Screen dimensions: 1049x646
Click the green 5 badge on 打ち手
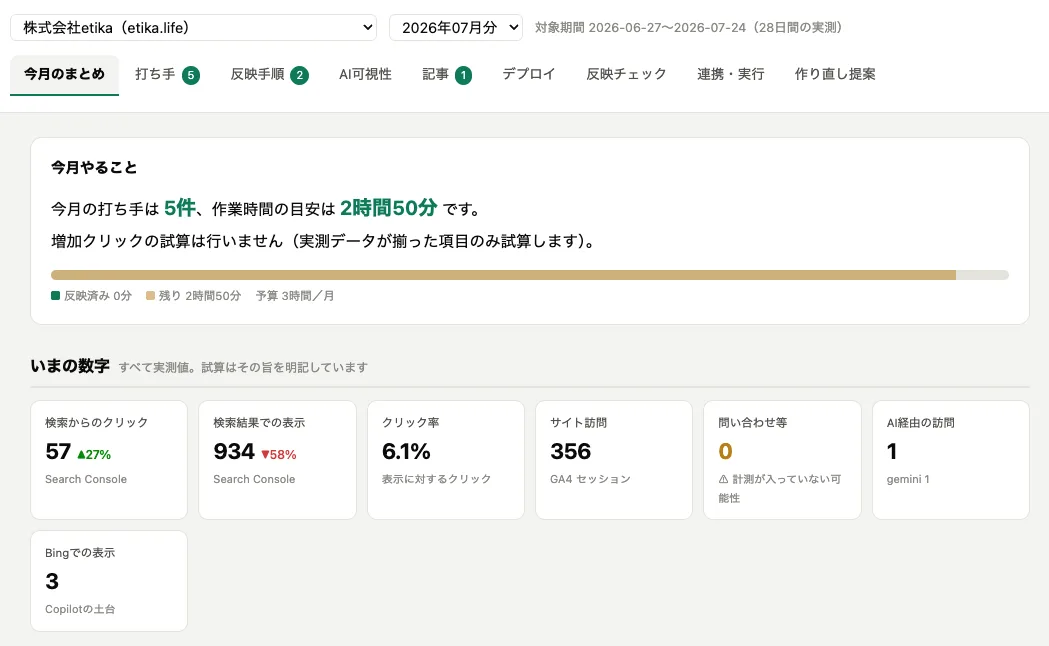point(191,75)
